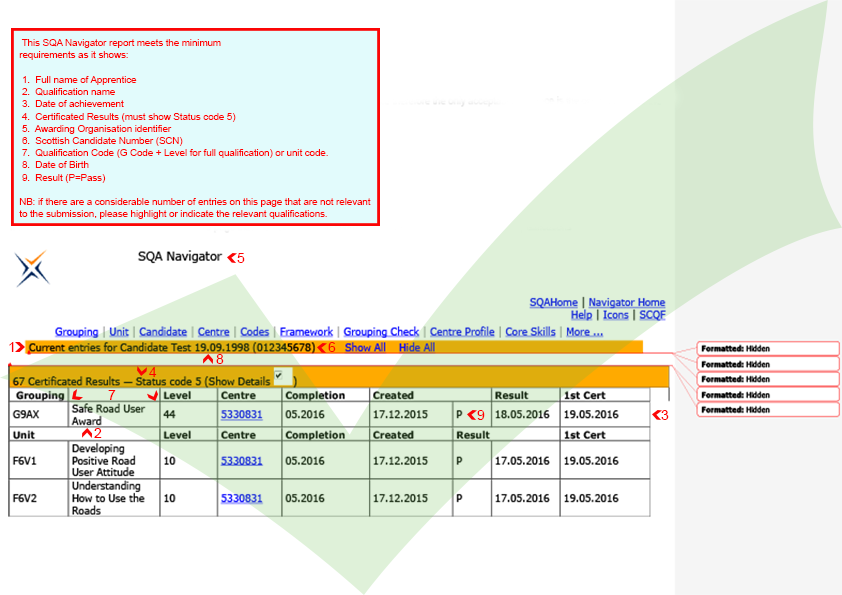The height and width of the screenshot is (595, 842).
Task: Click Hide All entries link
Action: point(417,347)
